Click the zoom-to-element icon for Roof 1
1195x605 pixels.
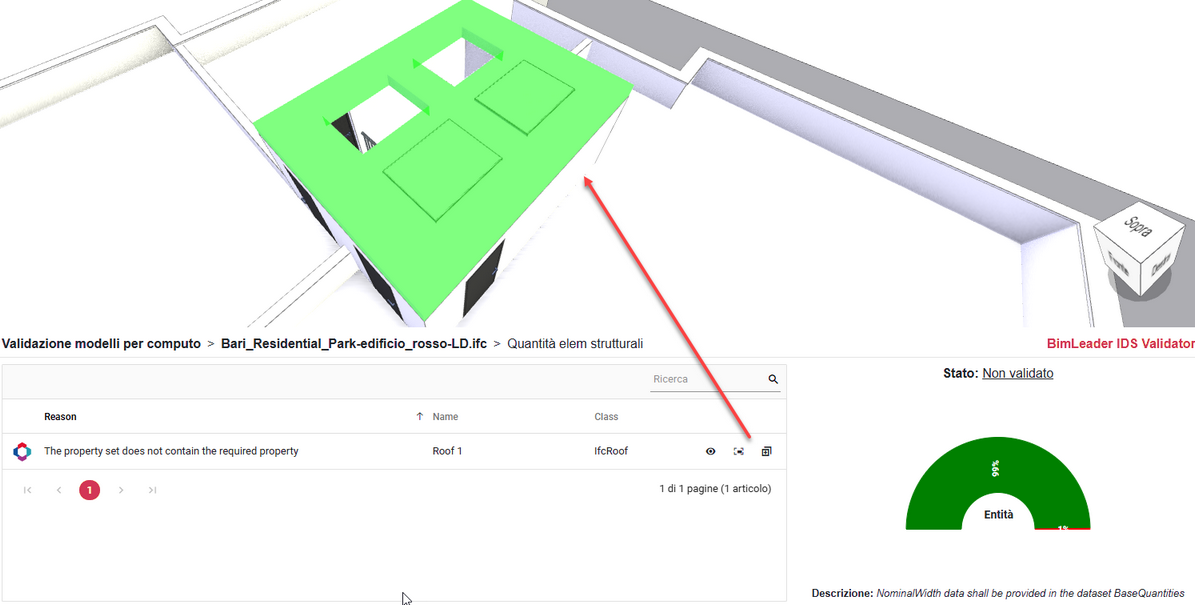[x=739, y=452]
